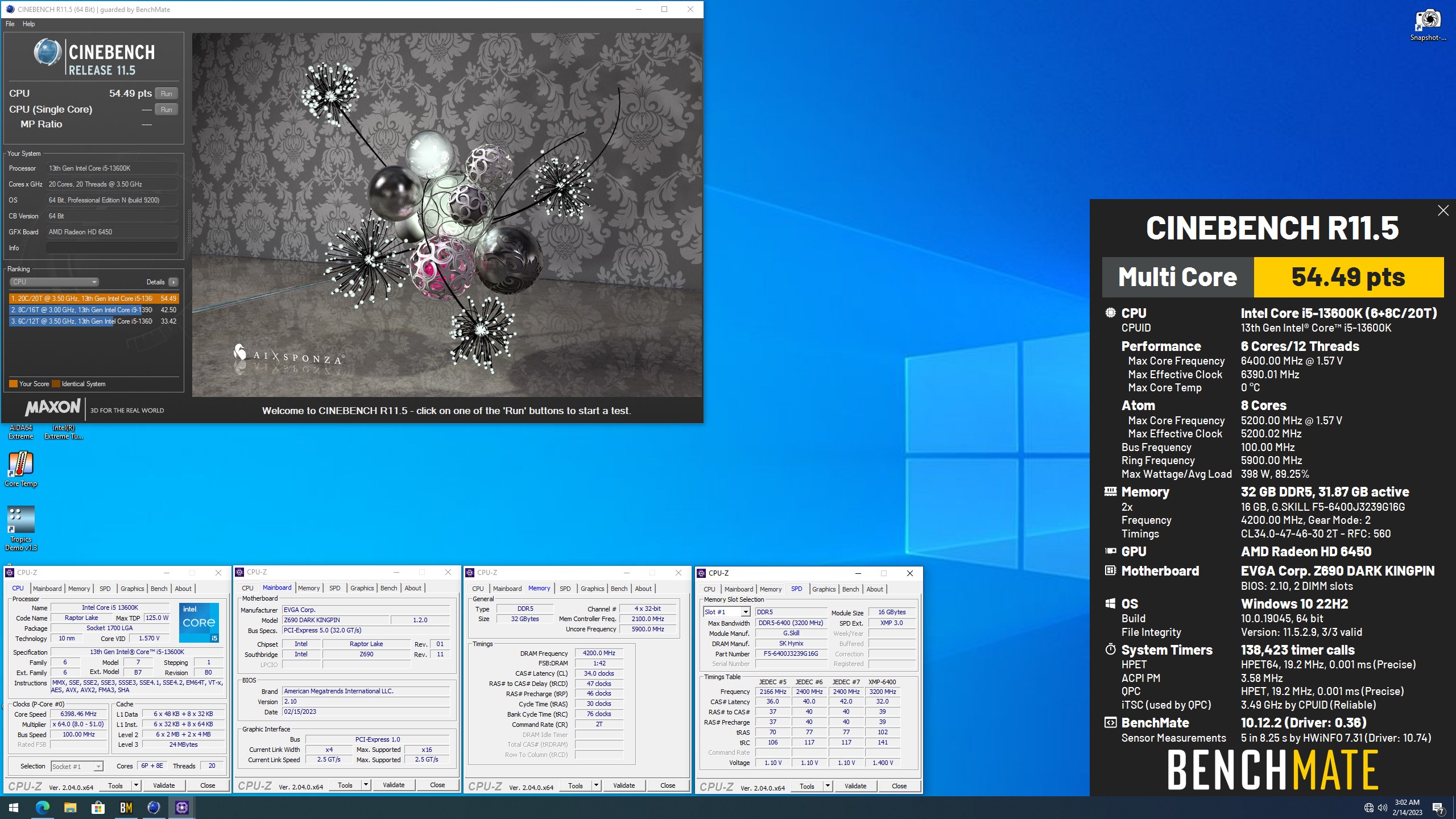The image size is (1456, 819).
Task: Open File Explorer from the taskbar
Action: (x=71, y=807)
